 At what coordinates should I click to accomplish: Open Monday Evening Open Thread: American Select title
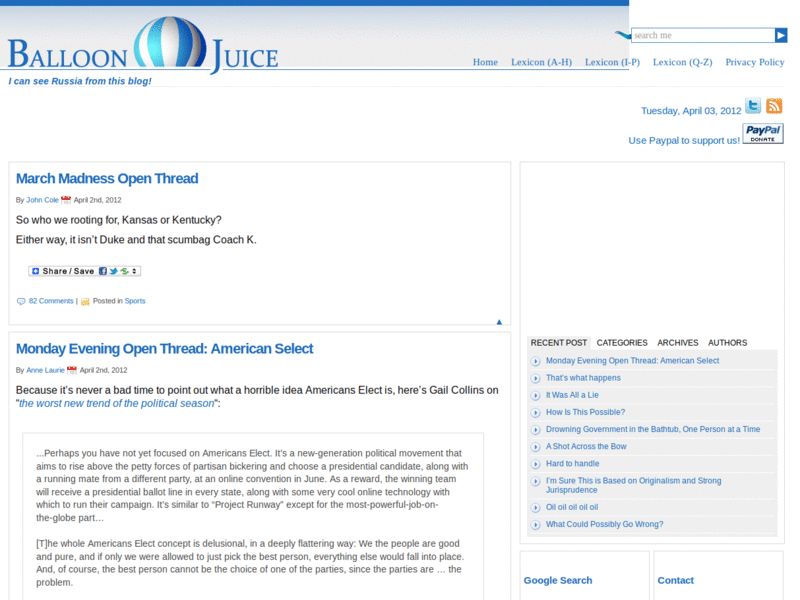point(164,348)
